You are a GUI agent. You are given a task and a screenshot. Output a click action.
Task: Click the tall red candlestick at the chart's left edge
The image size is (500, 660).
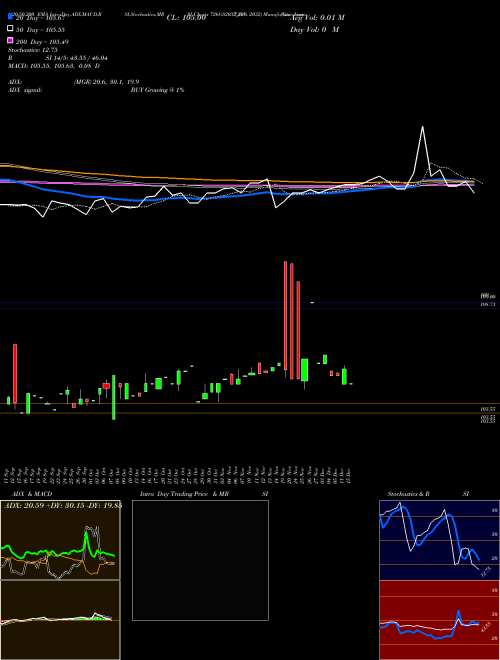(x=15, y=375)
